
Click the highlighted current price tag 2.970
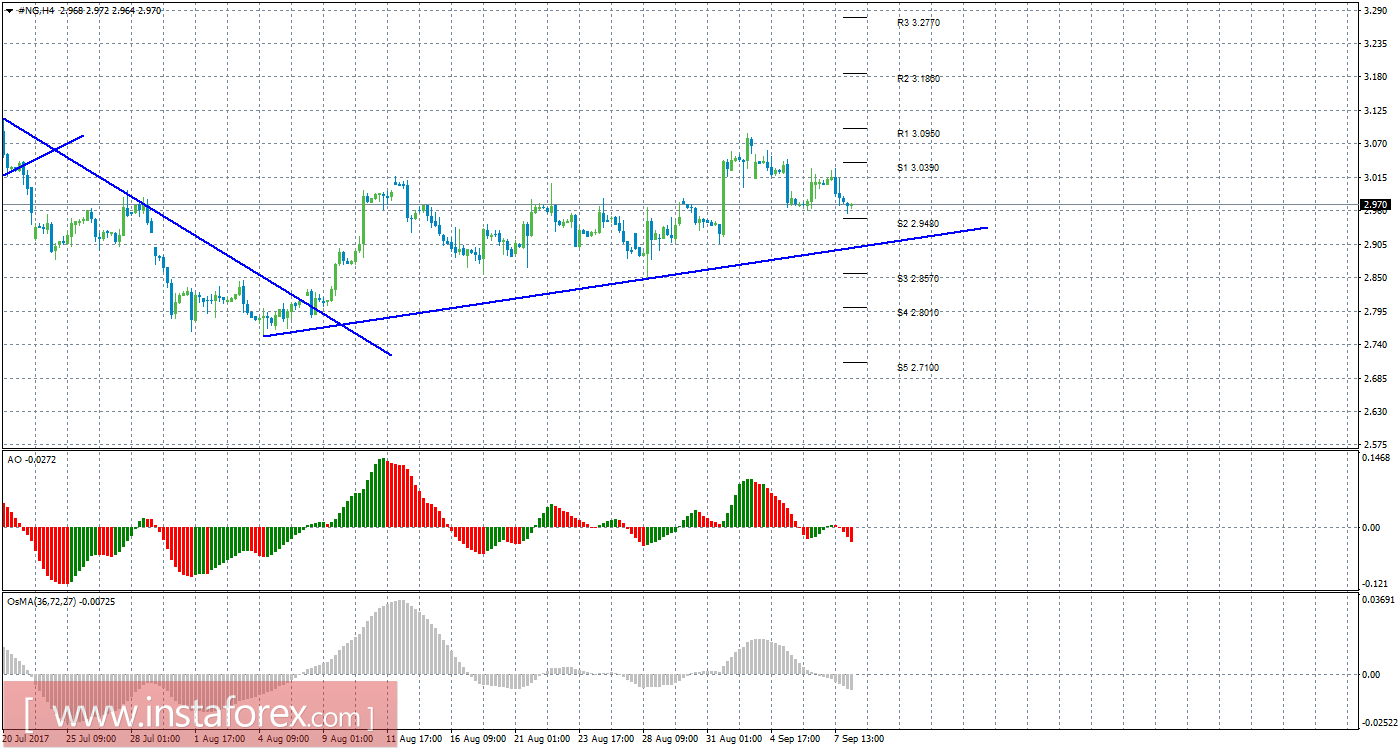(x=1376, y=205)
